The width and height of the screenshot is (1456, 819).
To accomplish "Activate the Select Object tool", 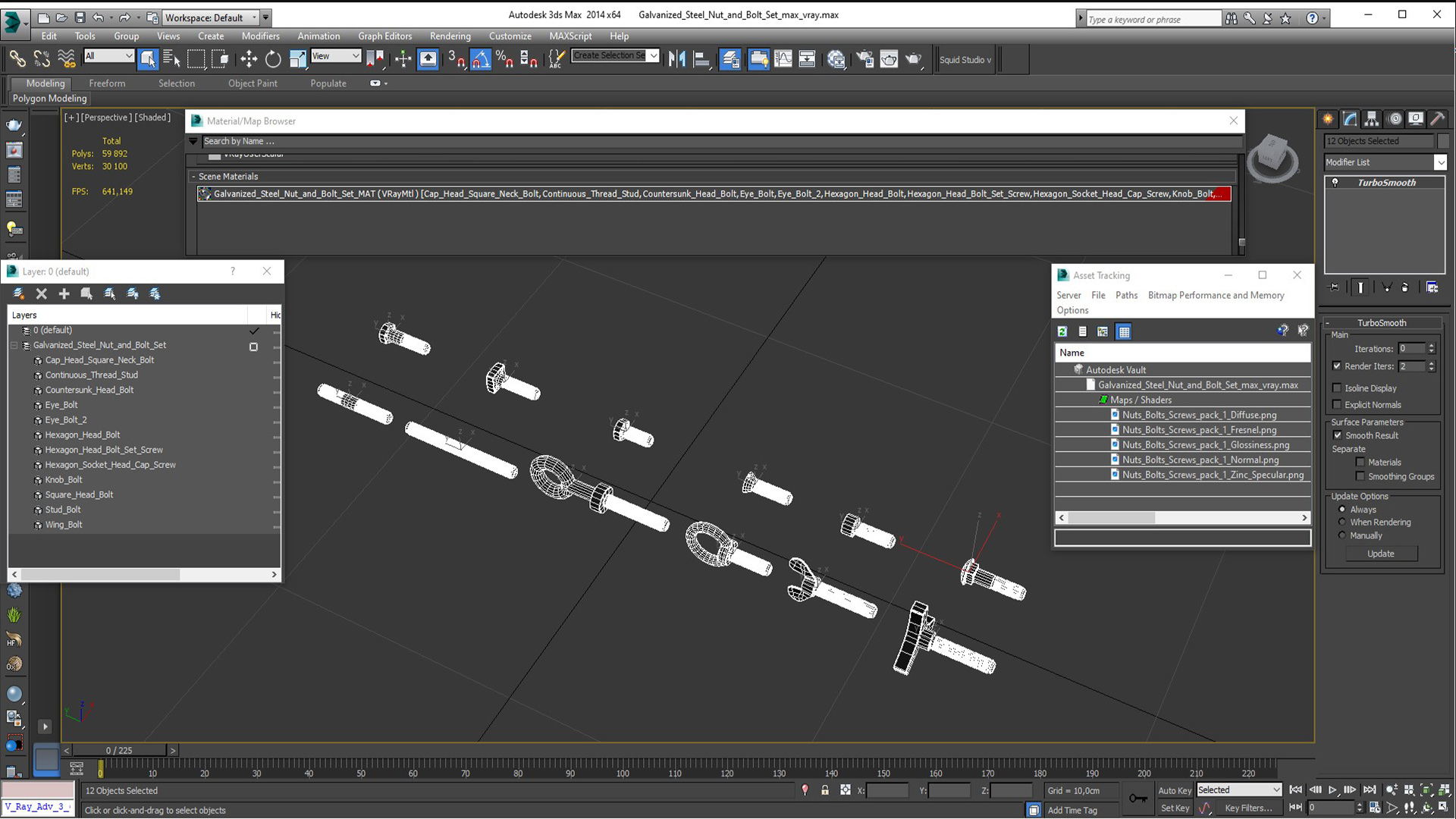I will (148, 58).
